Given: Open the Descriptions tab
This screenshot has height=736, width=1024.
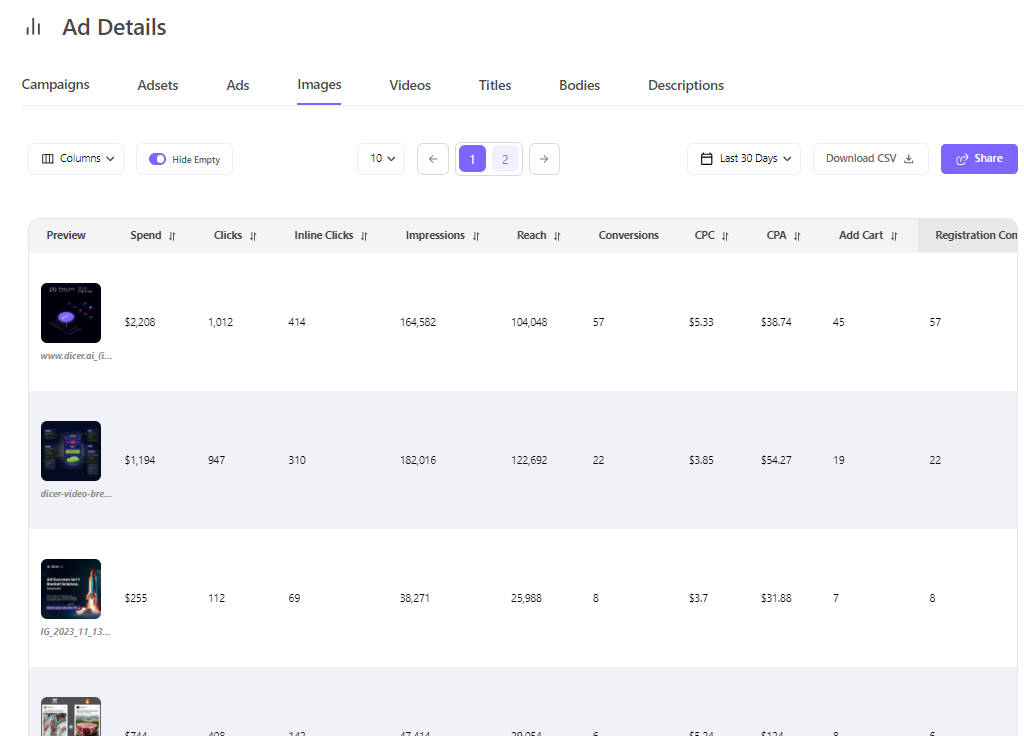Looking at the screenshot, I should (x=686, y=86).
